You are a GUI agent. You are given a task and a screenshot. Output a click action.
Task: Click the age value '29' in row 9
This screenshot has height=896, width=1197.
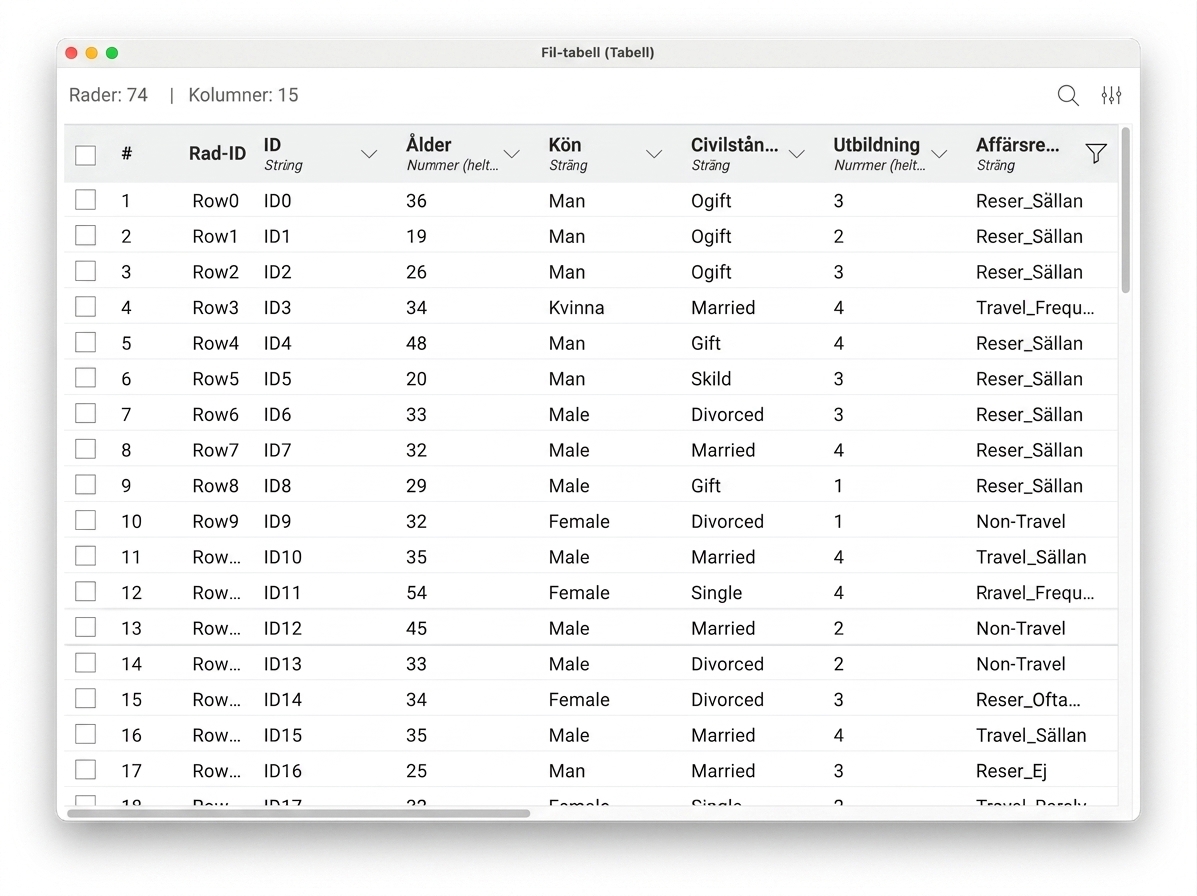[416, 486]
